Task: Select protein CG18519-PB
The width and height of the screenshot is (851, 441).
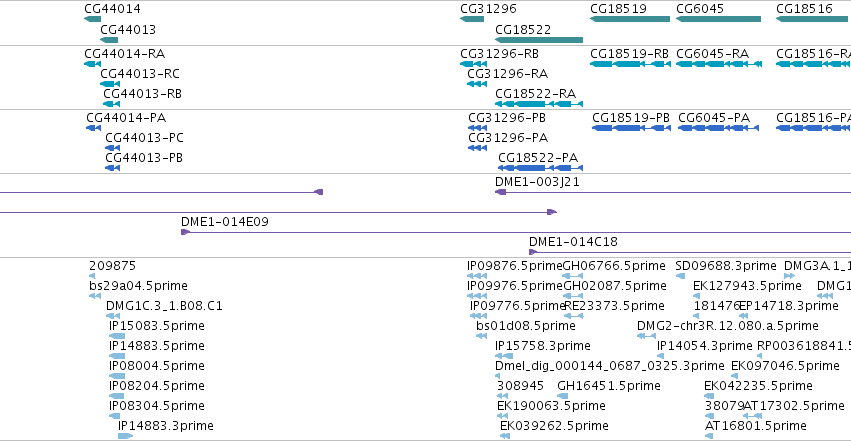Action: (x=631, y=128)
